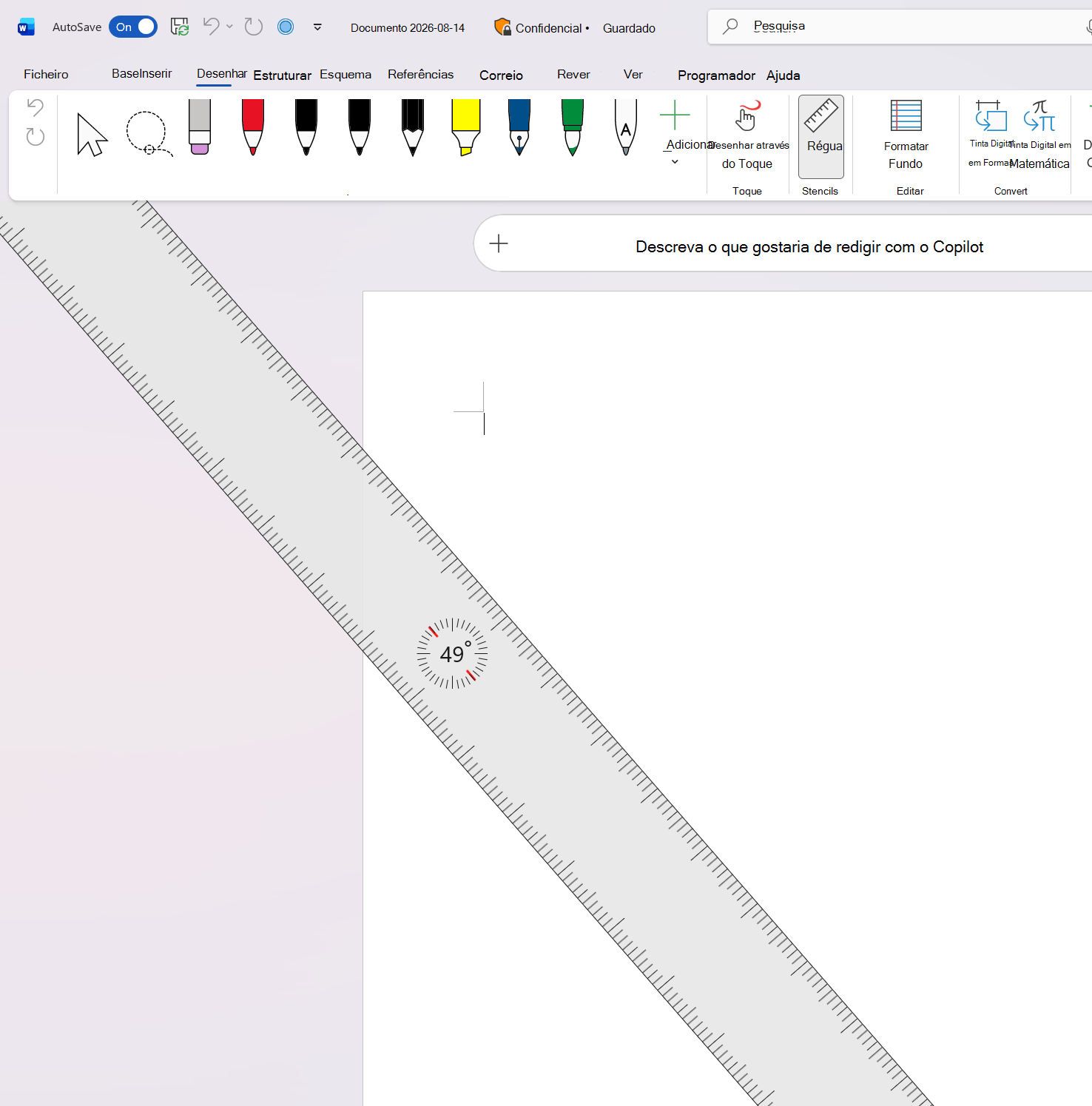The height and width of the screenshot is (1106, 1092).
Task: Select the pencil drawing tool
Action: point(413,127)
